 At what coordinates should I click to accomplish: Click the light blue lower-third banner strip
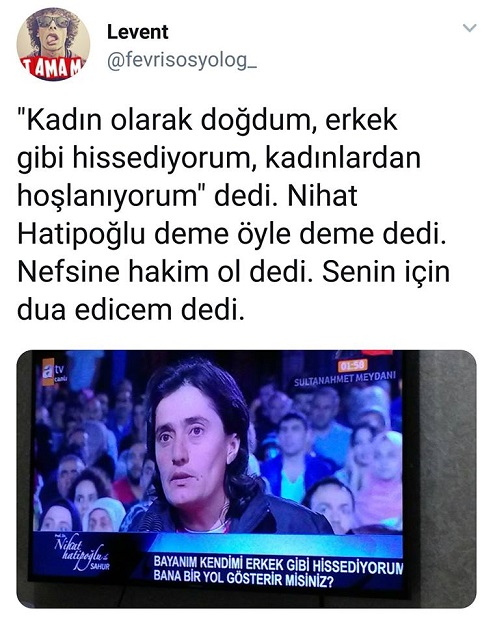click(x=275, y=544)
